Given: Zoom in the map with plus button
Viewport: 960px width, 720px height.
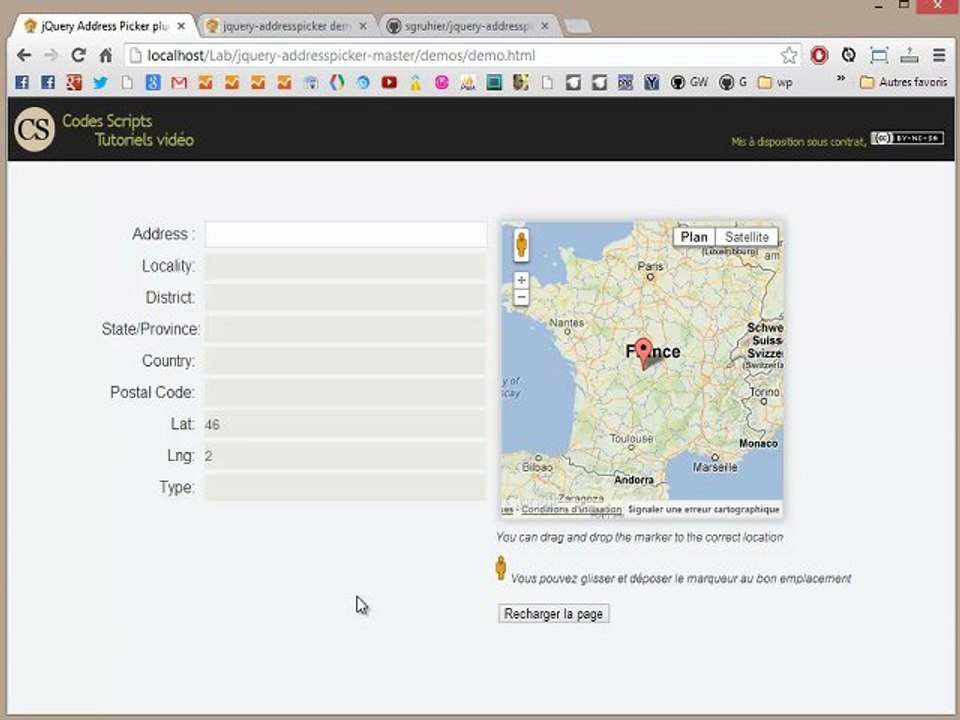Looking at the screenshot, I should [x=521, y=280].
